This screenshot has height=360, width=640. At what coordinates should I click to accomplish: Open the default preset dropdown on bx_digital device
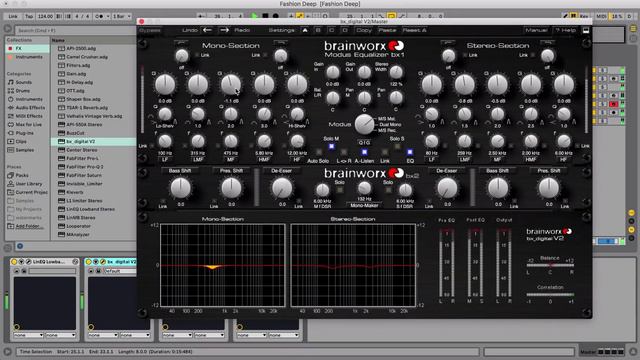tap(120, 271)
